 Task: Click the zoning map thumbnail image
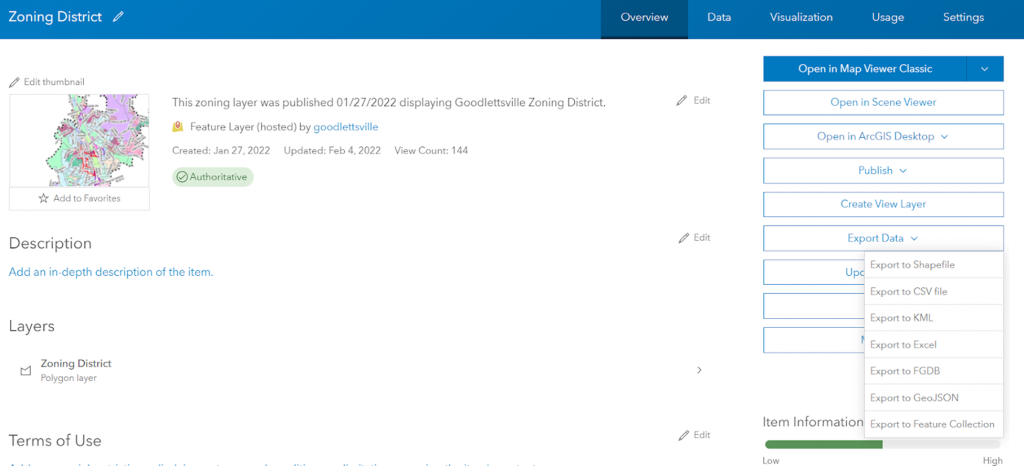79,140
